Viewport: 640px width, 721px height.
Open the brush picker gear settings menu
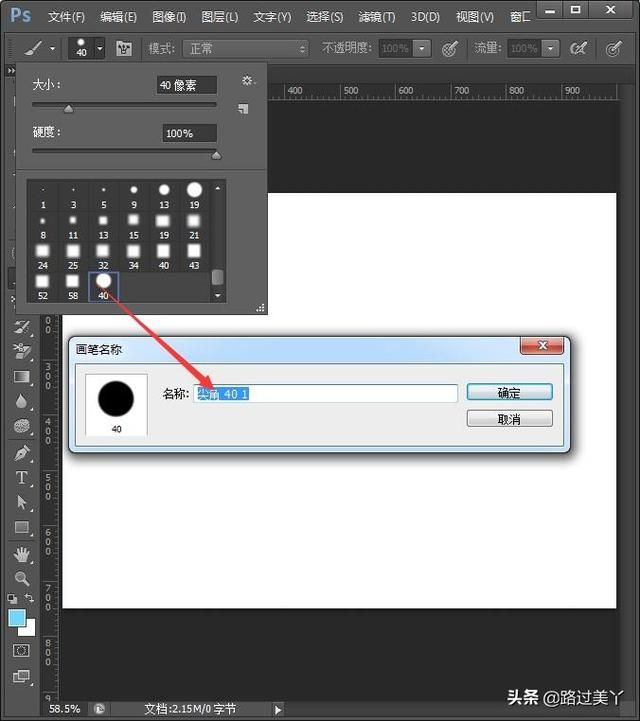(x=248, y=81)
